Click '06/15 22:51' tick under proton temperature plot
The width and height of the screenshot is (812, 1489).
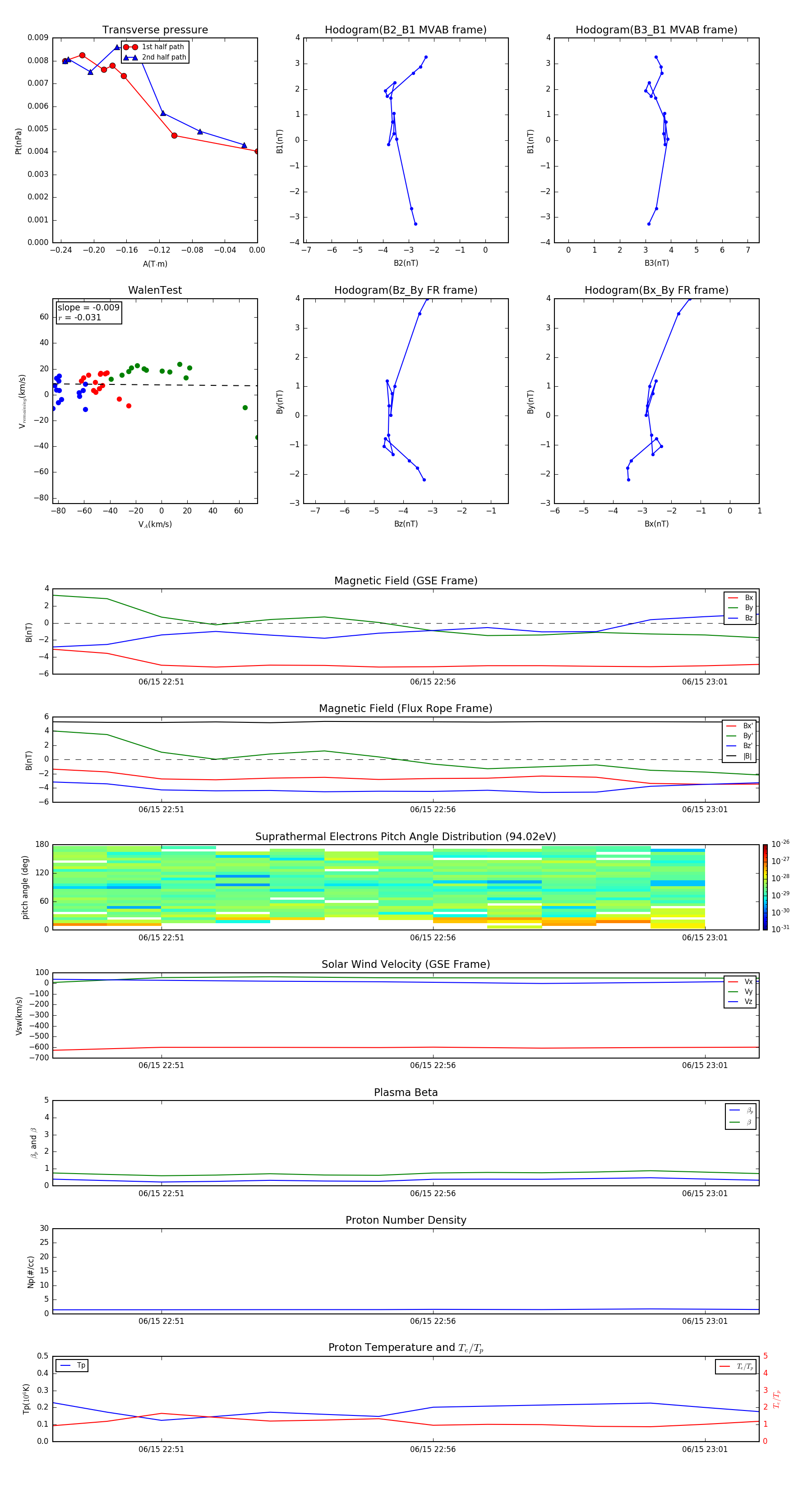point(161,1449)
